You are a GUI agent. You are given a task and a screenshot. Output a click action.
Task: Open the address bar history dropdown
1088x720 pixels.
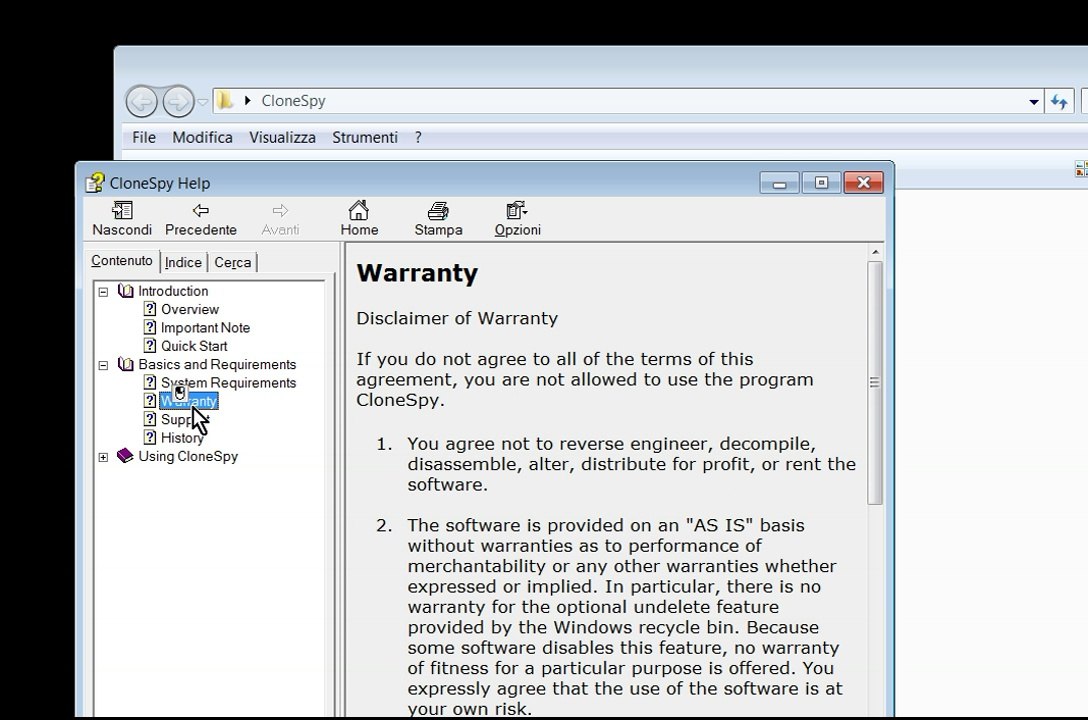[1033, 102]
